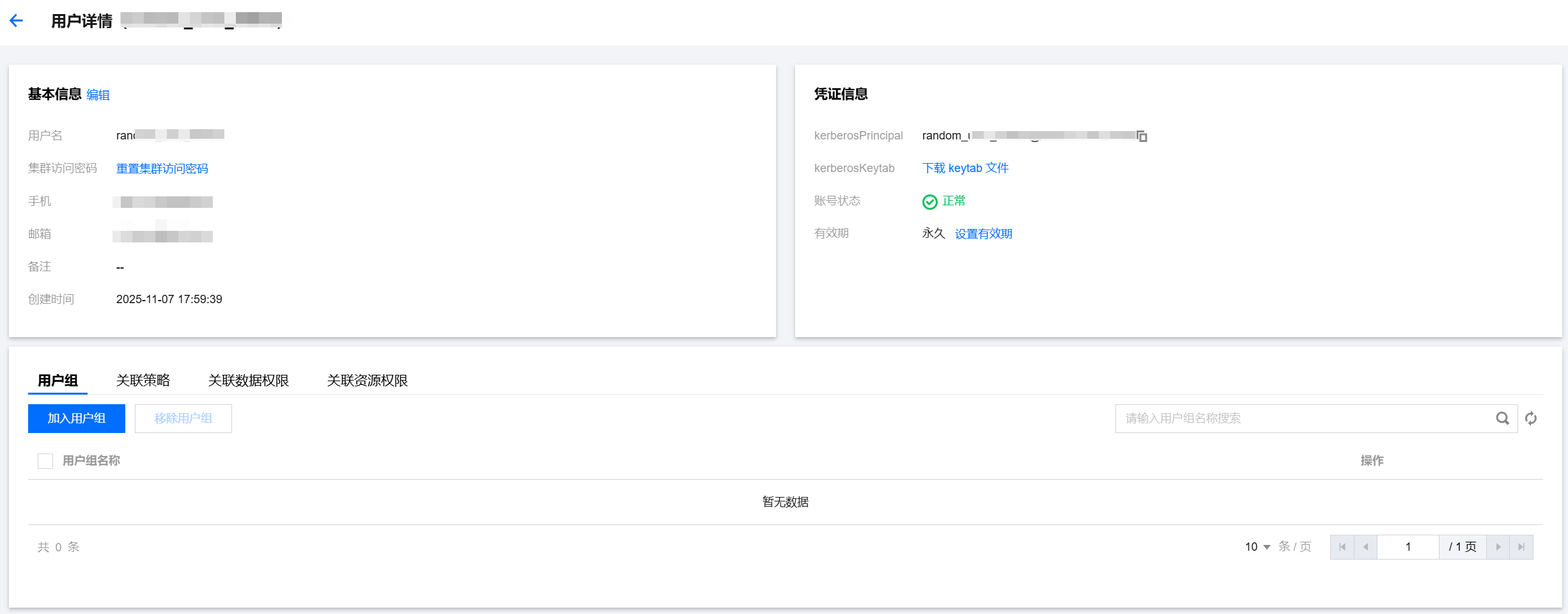Click the search magnifier icon
The width and height of the screenshot is (1568, 614).
(x=1502, y=418)
